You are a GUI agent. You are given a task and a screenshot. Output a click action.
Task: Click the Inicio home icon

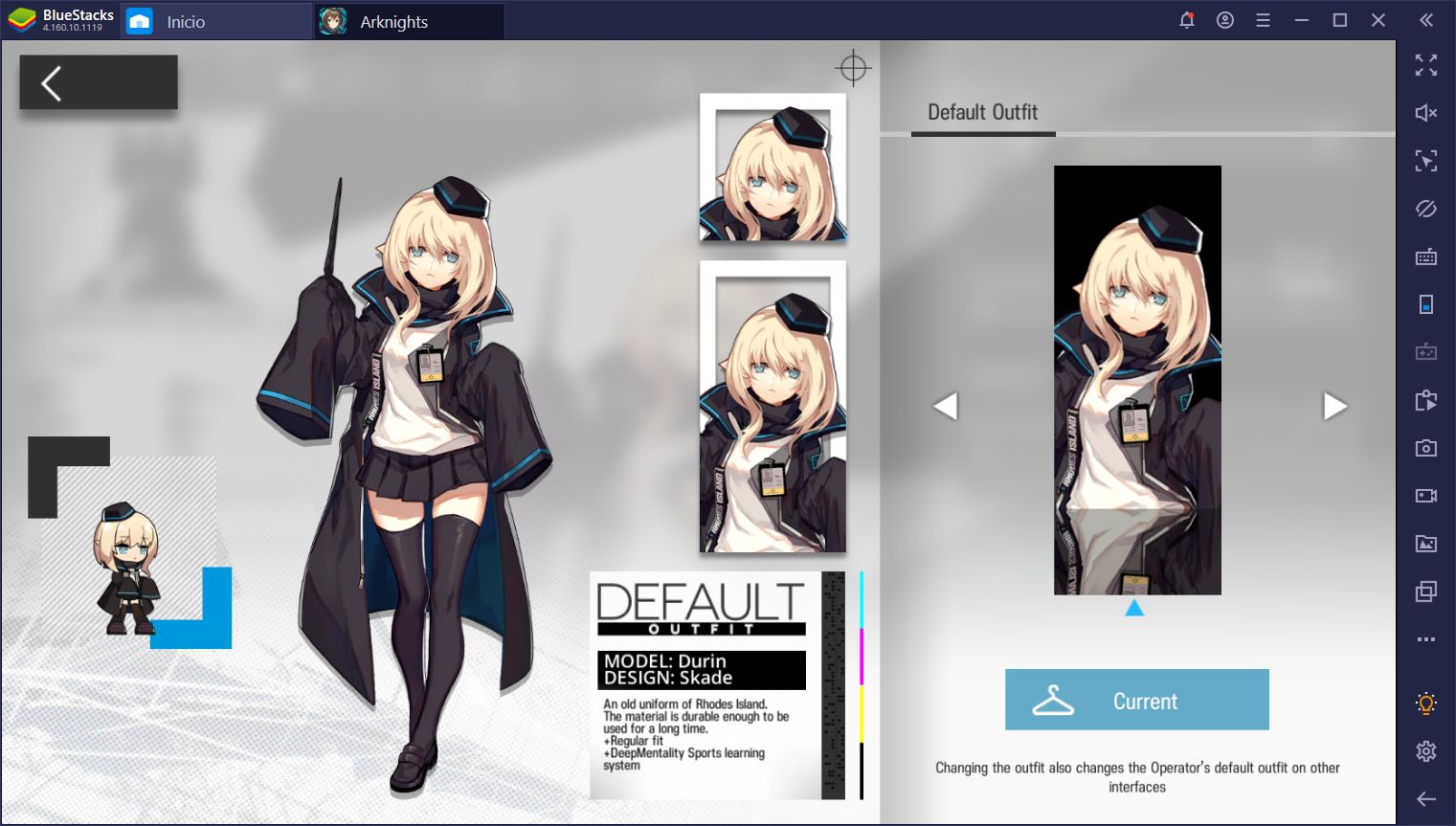tap(140, 21)
